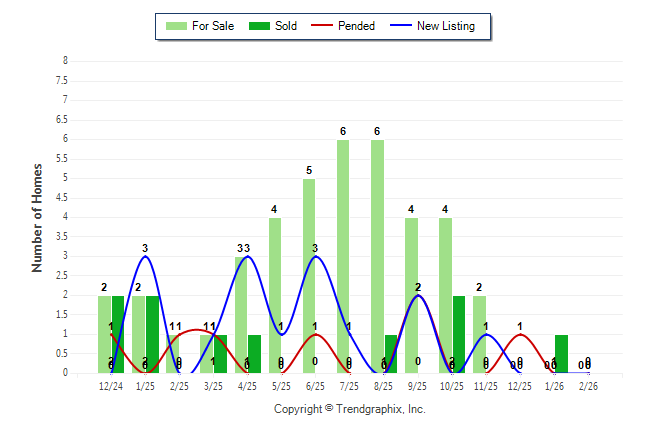Click the Number of Homes axis title
Viewport: 646px width, 434px height.
[37, 217]
